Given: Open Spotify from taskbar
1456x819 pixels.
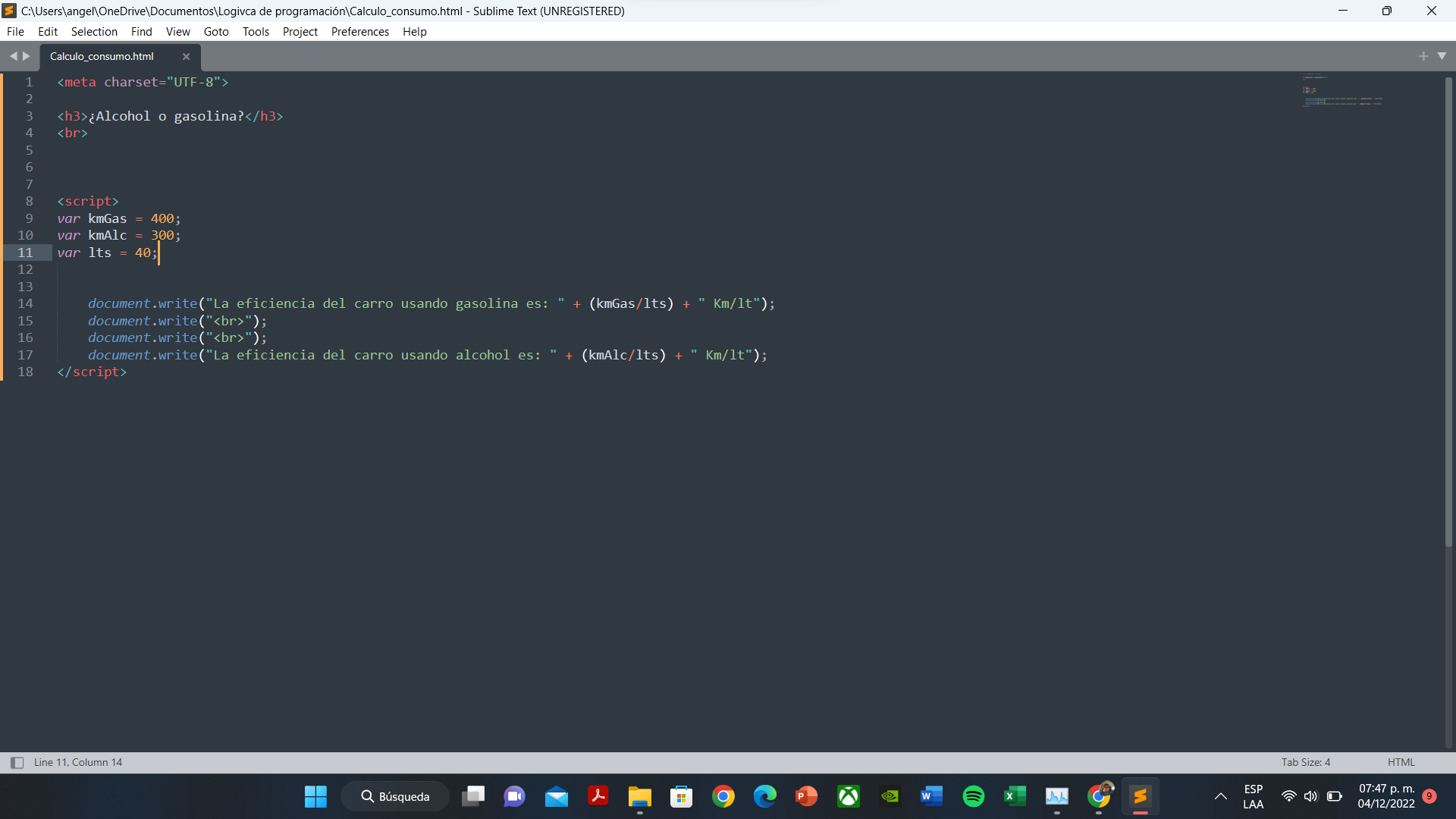Looking at the screenshot, I should [x=973, y=796].
